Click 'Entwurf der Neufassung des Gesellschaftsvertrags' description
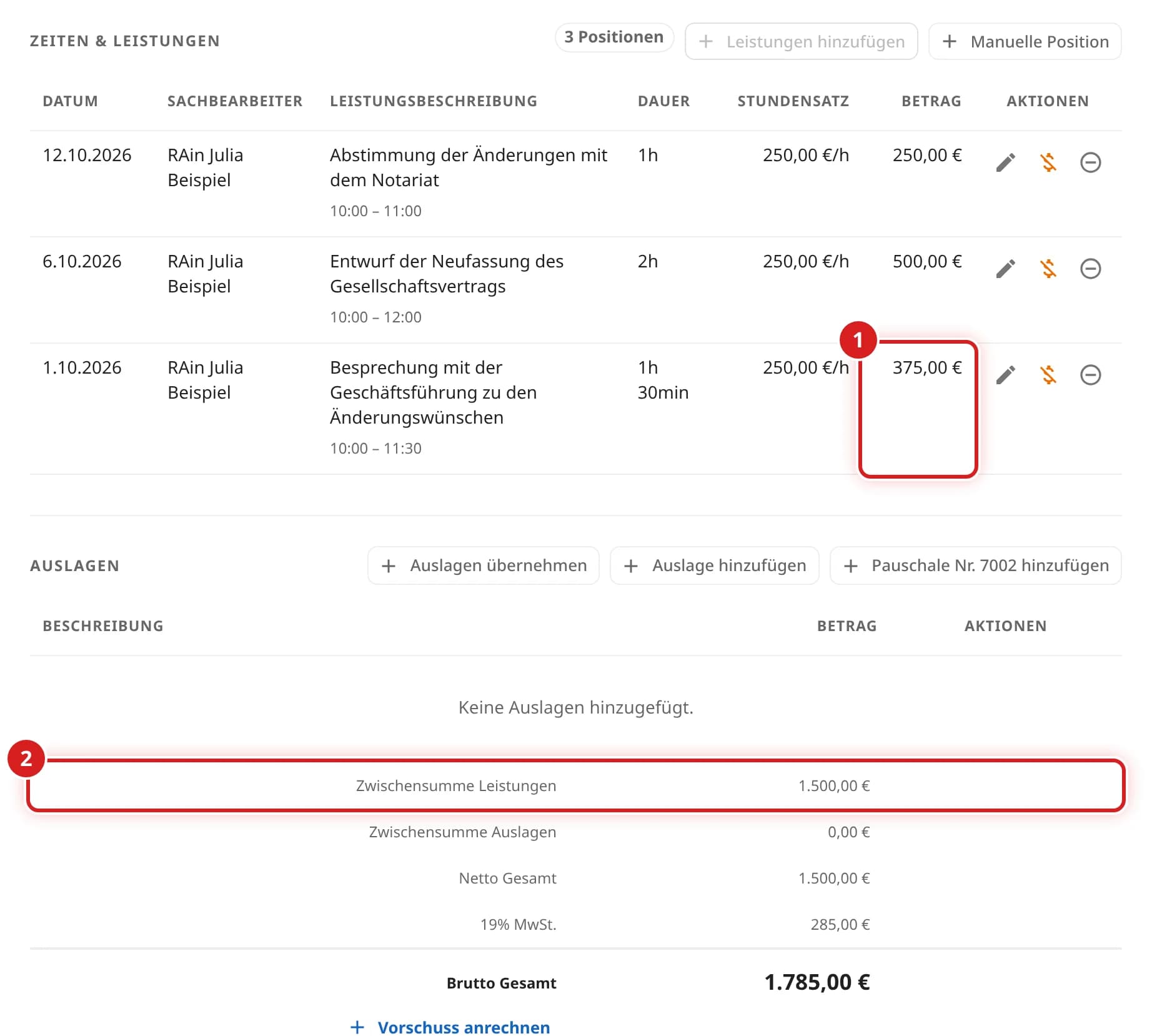 pyautogui.click(x=447, y=274)
